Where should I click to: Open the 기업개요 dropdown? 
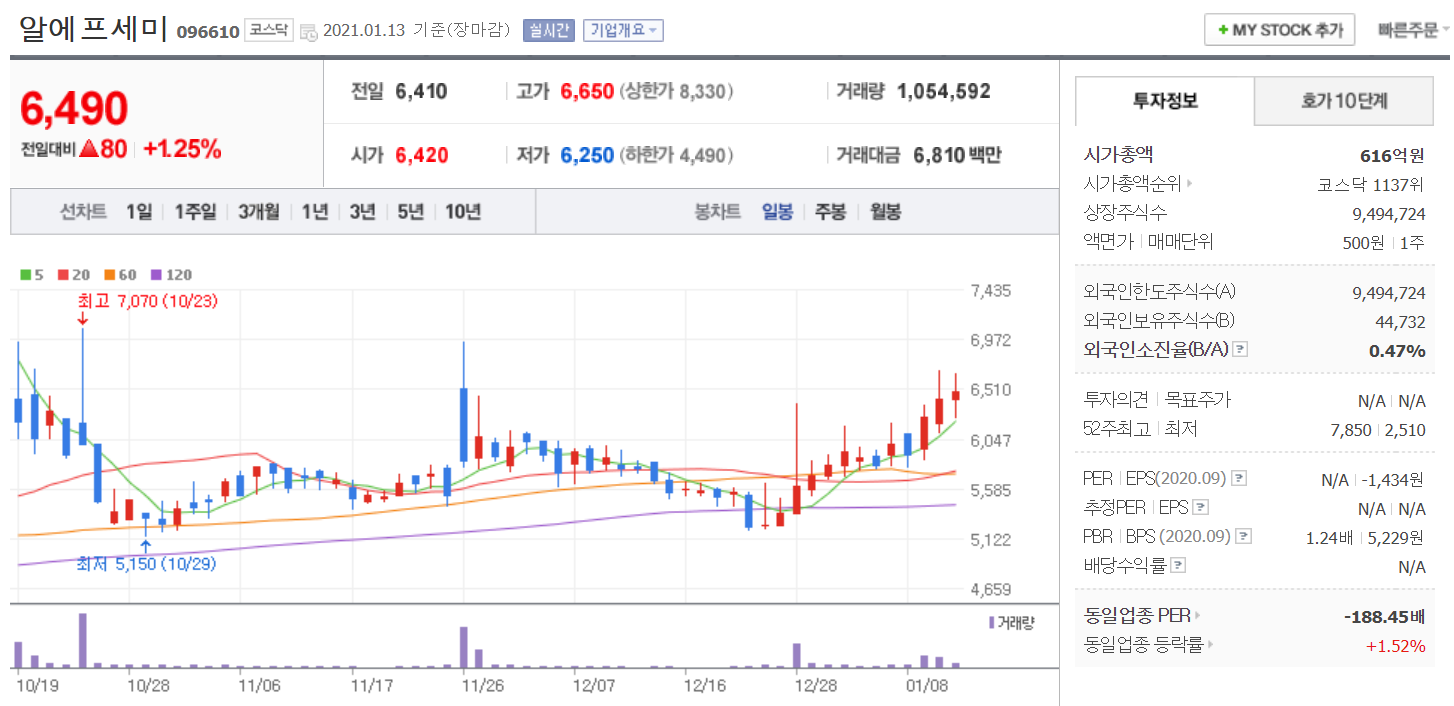623,30
